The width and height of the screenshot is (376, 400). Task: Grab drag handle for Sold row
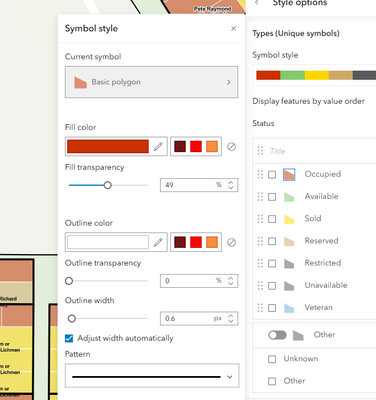[x=260, y=219]
